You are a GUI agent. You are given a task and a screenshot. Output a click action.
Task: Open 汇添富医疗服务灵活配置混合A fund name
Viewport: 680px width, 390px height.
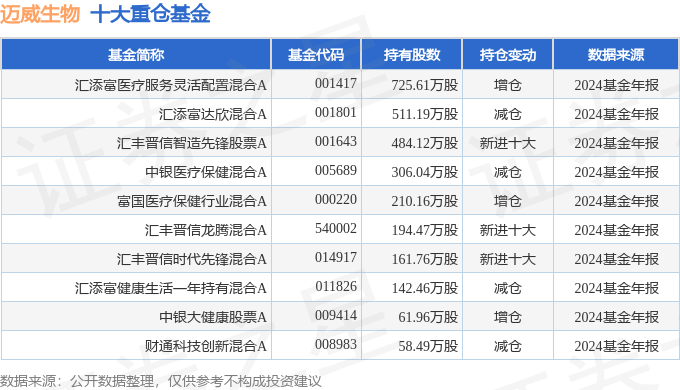[x=170, y=85]
